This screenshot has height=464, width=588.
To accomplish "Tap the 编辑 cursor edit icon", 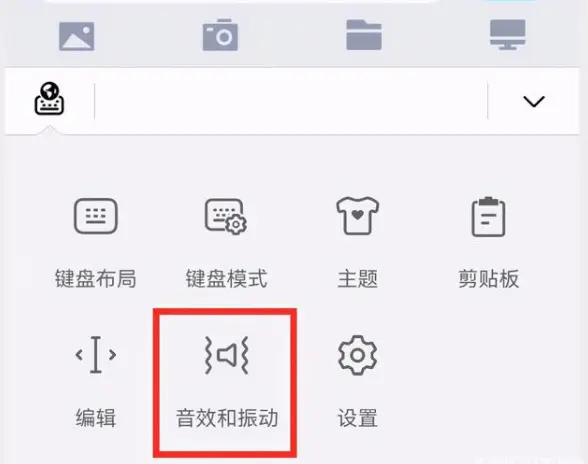I will [96, 354].
